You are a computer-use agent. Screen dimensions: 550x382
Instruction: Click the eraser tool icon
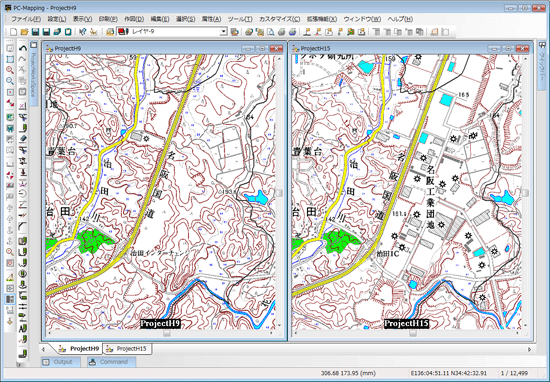[23, 139]
